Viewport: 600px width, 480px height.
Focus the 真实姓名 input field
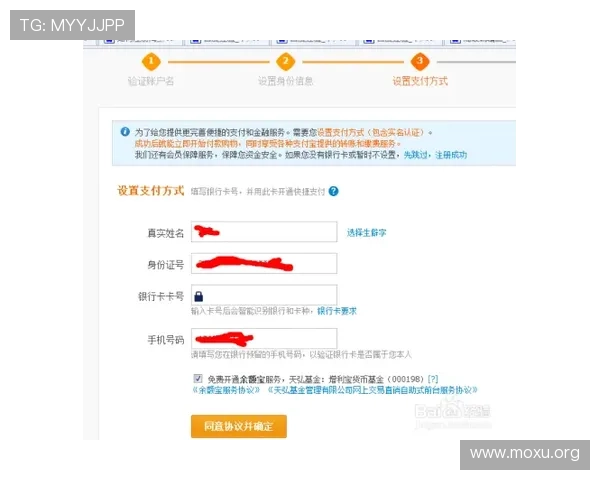[264, 232]
